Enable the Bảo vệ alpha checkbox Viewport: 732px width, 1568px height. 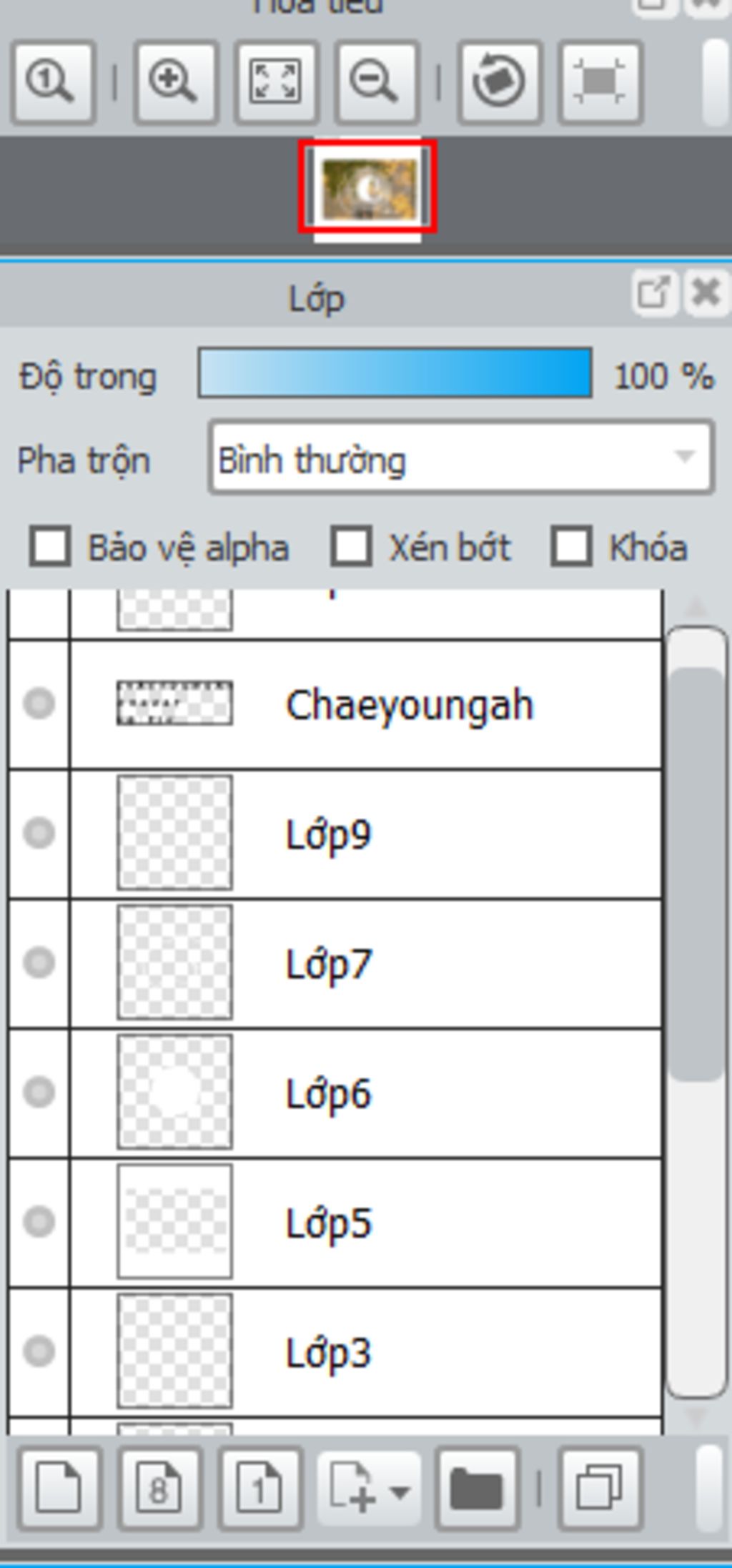pyautogui.click(x=50, y=547)
